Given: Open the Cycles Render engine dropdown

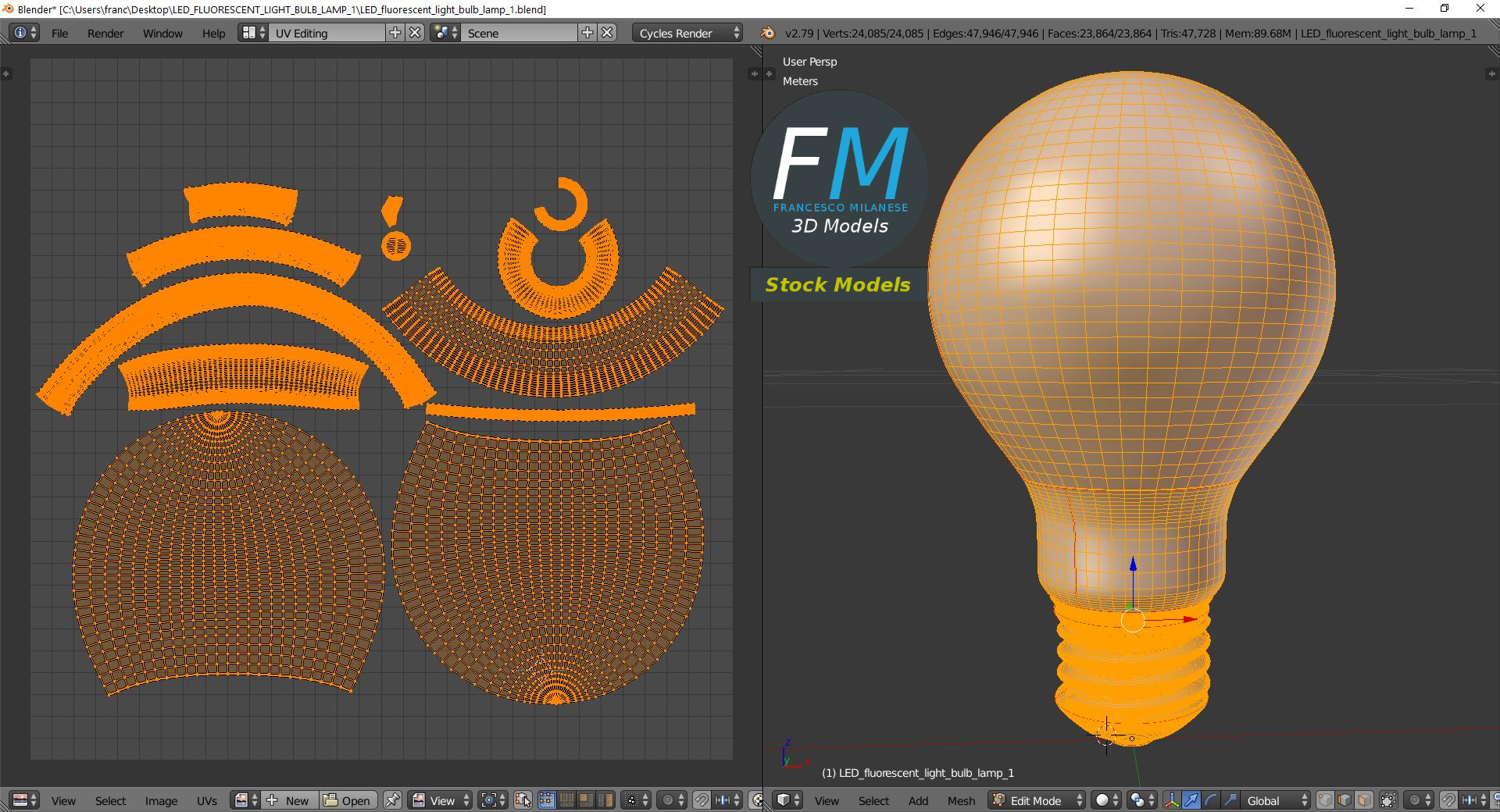Looking at the screenshot, I should tap(687, 33).
